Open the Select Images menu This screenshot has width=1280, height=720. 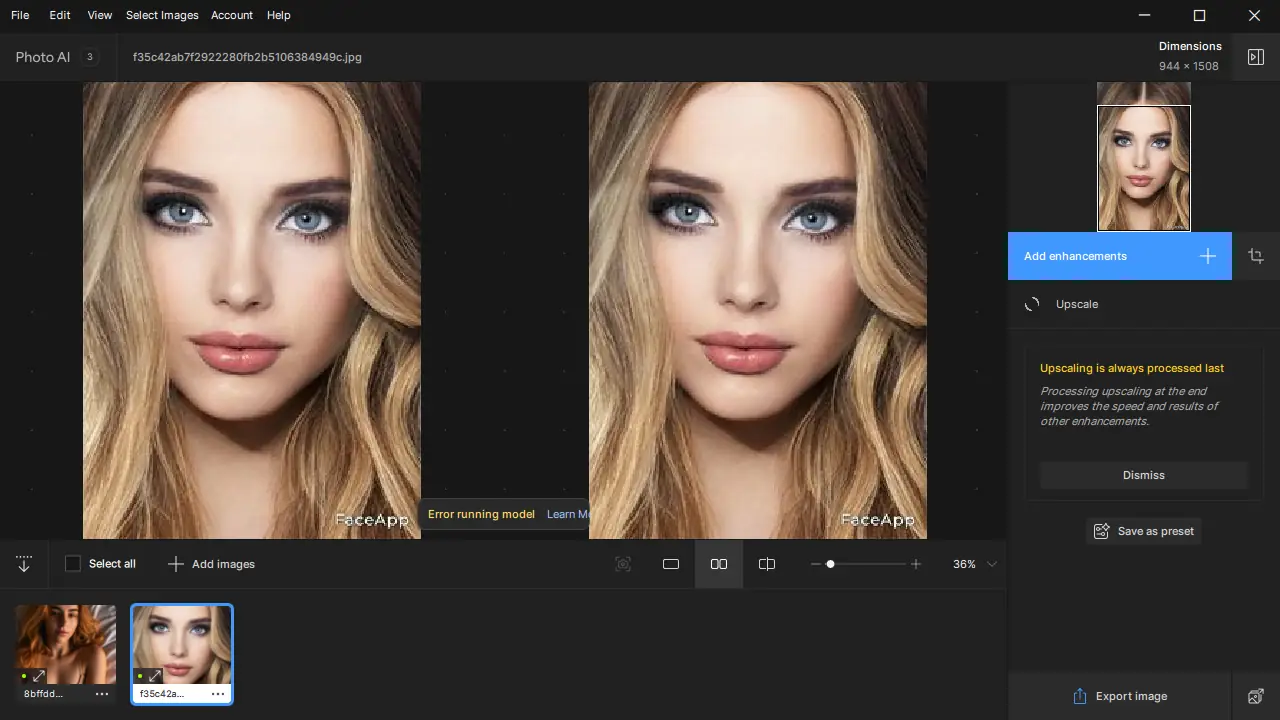click(x=162, y=15)
